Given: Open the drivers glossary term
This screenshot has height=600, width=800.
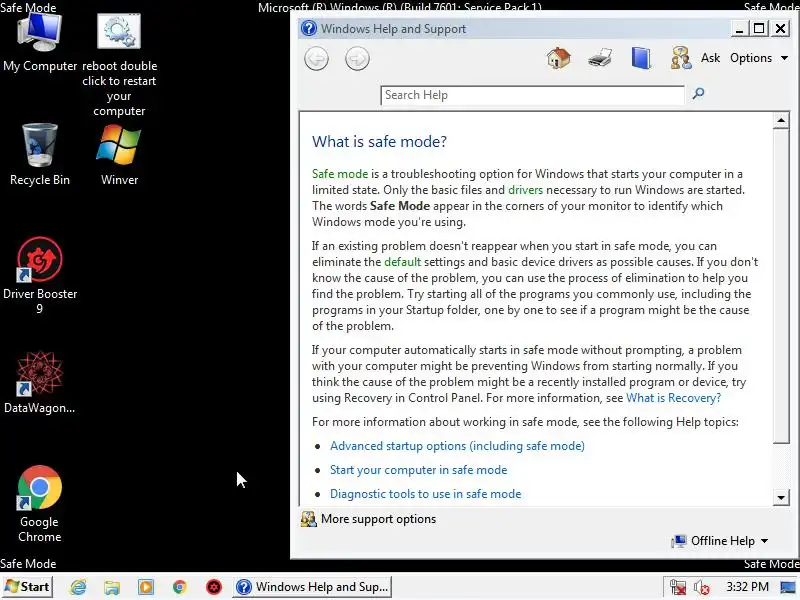Looking at the screenshot, I should pos(526,190).
